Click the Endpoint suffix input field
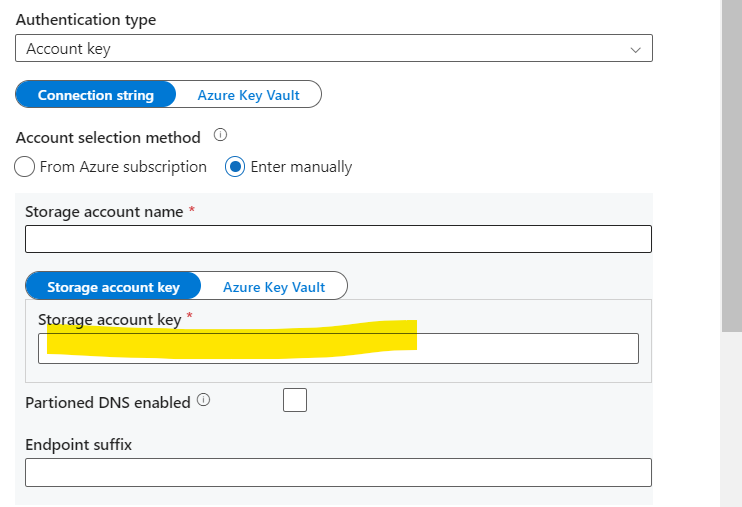This screenshot has width=742, height=507. [x=338, y=472]
